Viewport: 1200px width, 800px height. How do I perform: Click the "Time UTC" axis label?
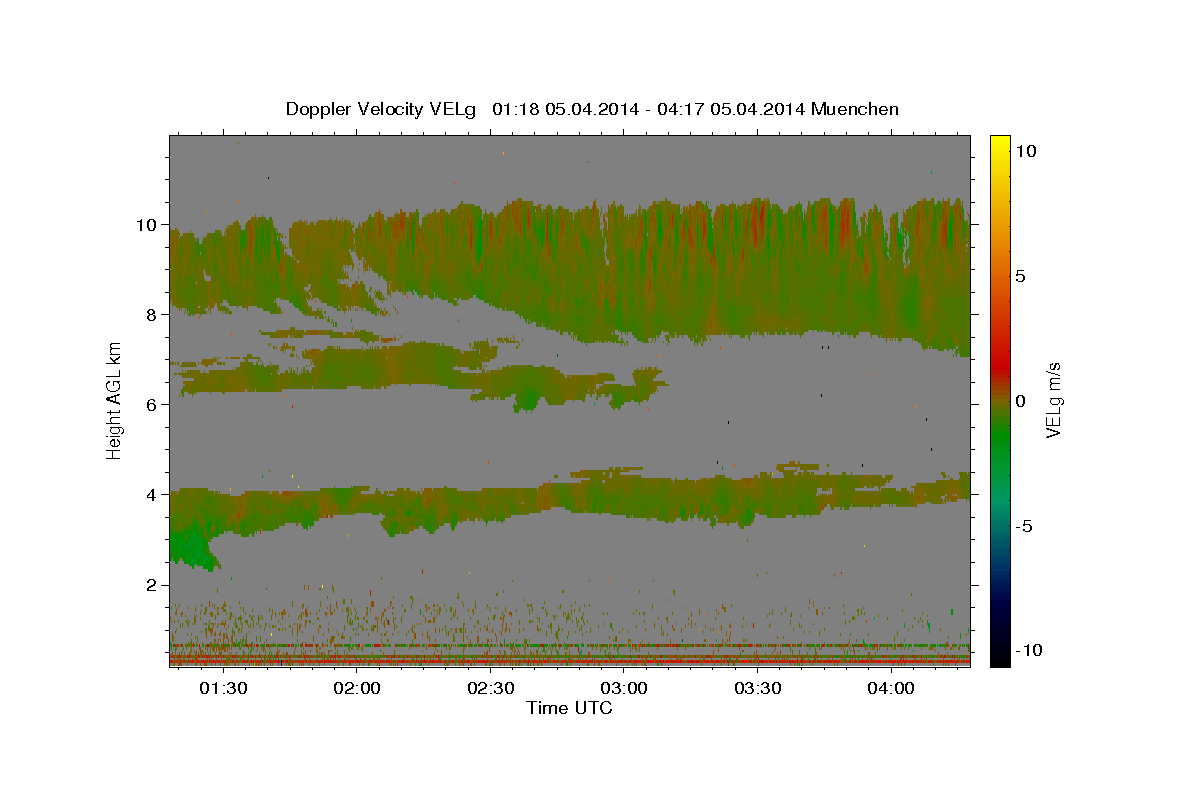pyautogui.click(x=569, y=709)
